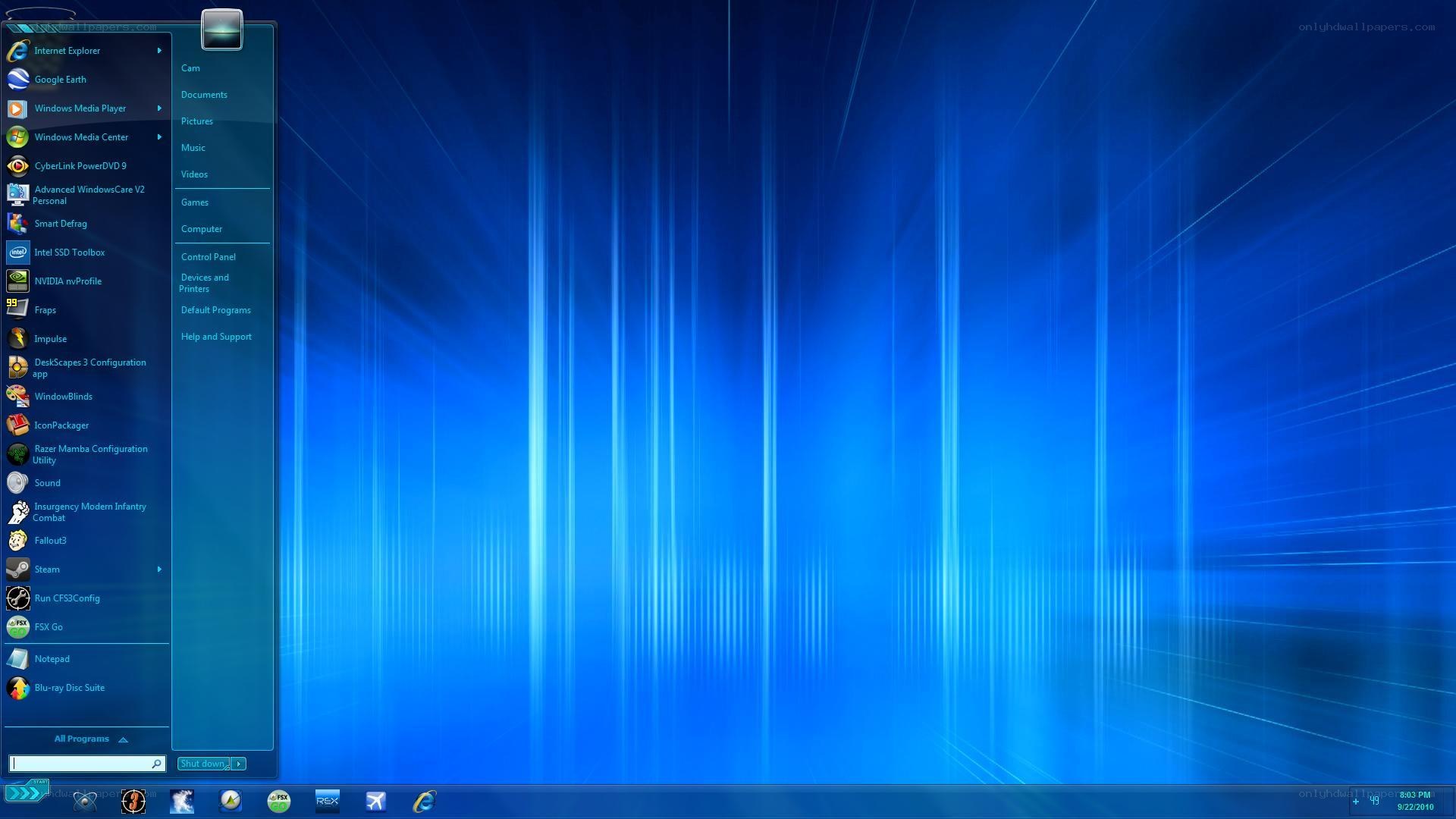The image size is (1456, 819).
Task: Launch CyberLink PowerDVD 9 icon
Action: tap(17, 166)
